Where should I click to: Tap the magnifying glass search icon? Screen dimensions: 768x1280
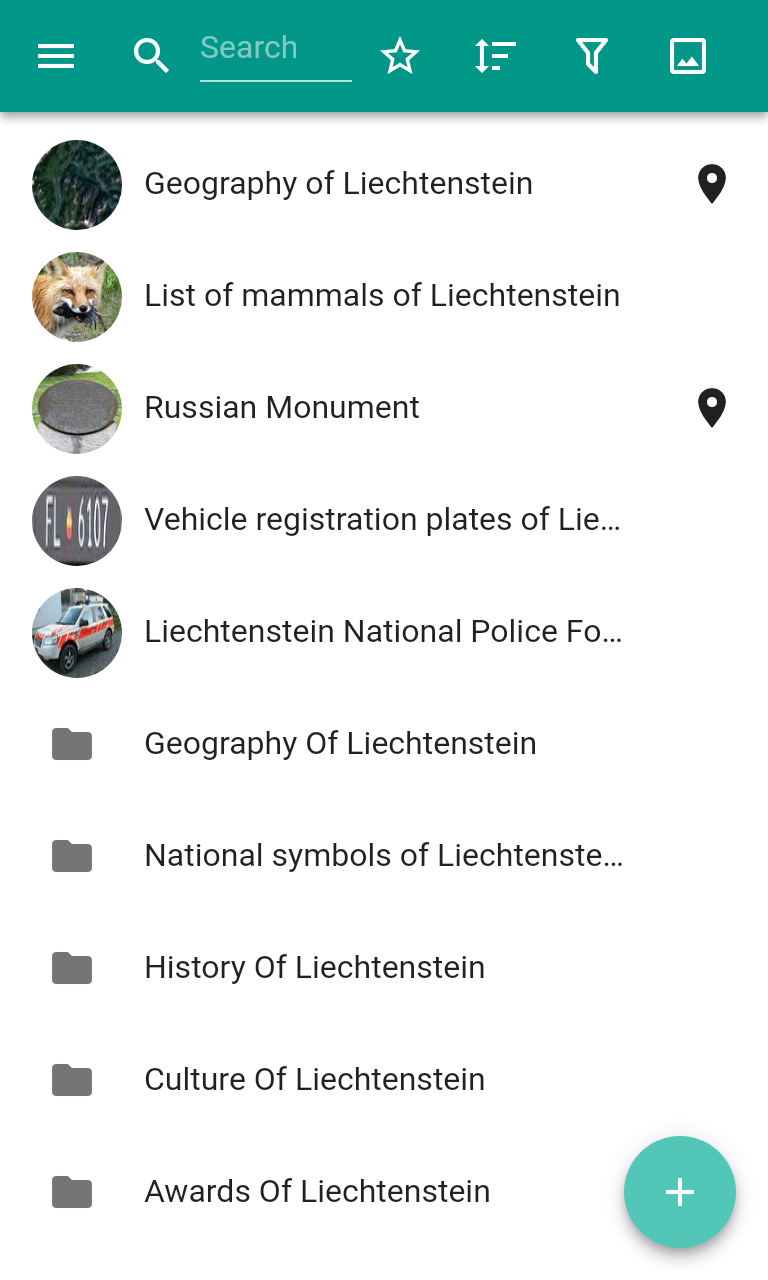click(x=151, y=56)
